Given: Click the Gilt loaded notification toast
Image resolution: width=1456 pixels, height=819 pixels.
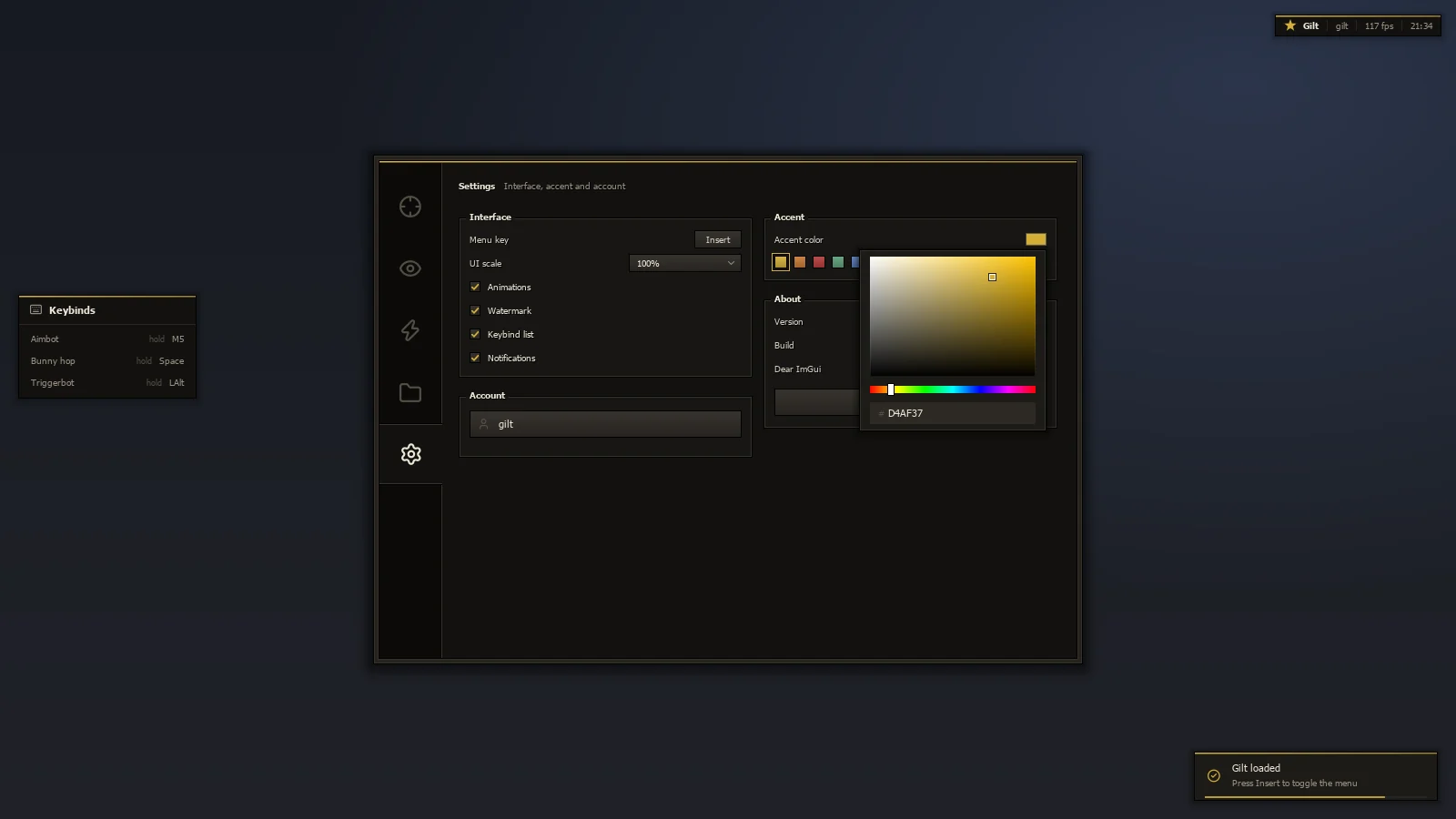Looking at the screenshot, I should 1316,776.
